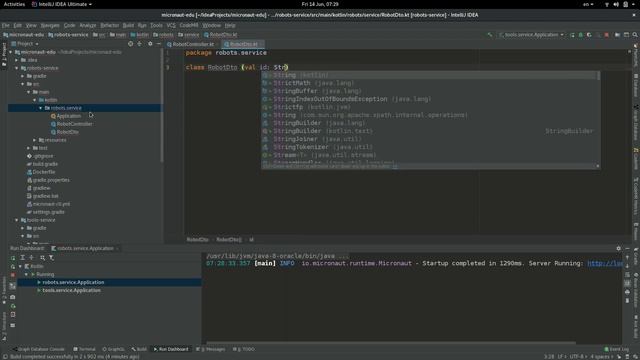Open the VCS menu
Image resolution: width=640 pixels, height=360 pixels.
coord(171,25)
